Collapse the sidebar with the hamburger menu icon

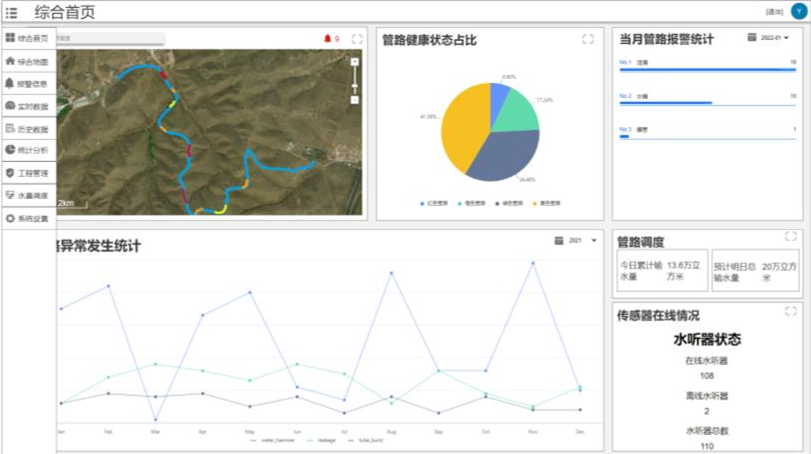click(x=11, y=12)
